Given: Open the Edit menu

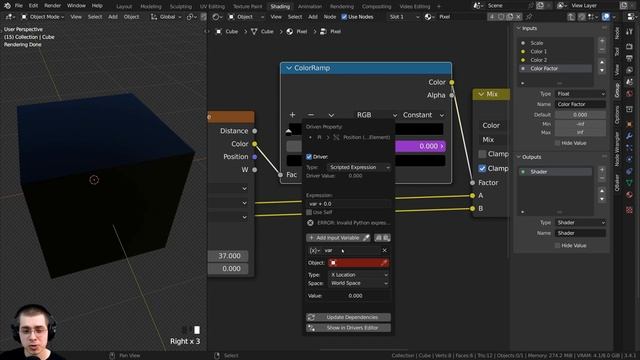Looking at the screenshot, I should [x=33, y=6].
